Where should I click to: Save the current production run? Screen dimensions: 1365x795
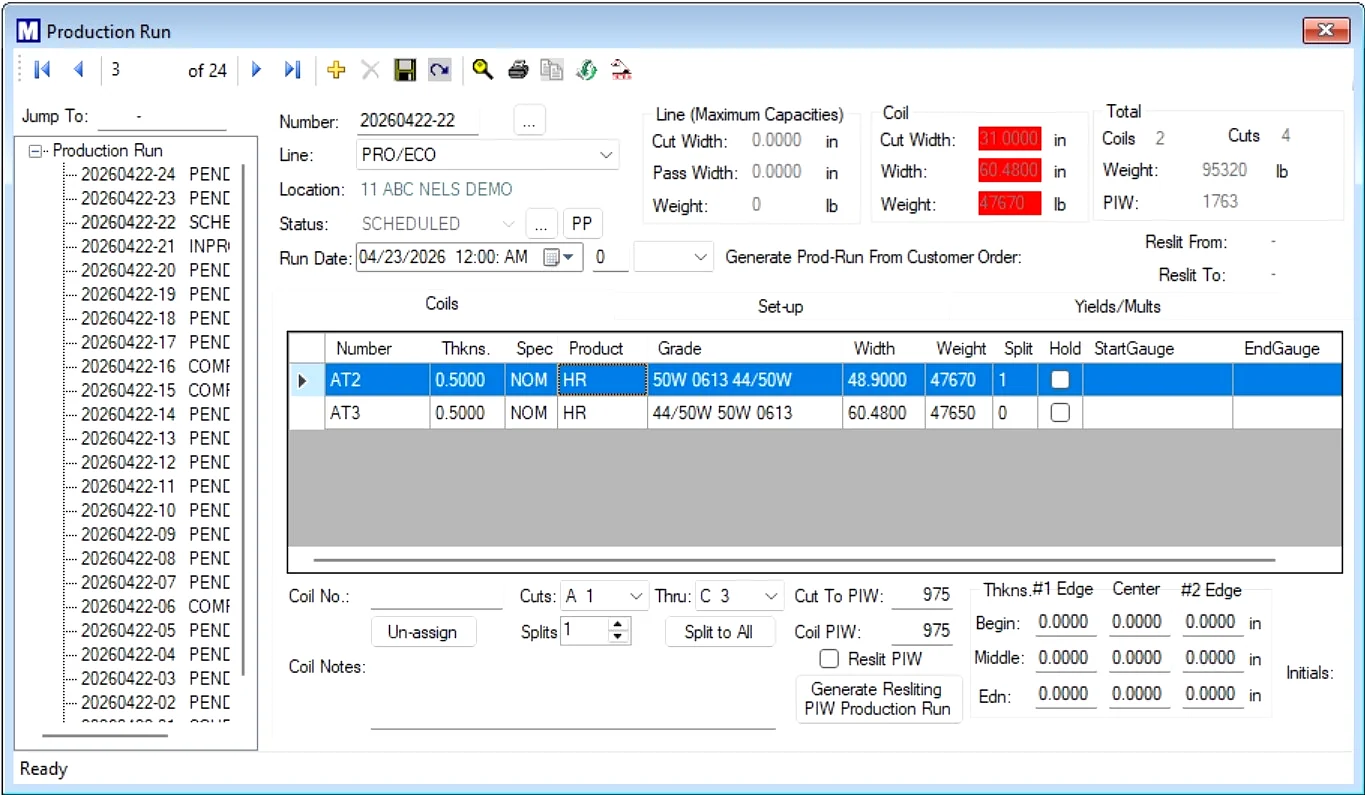[404, 69]
